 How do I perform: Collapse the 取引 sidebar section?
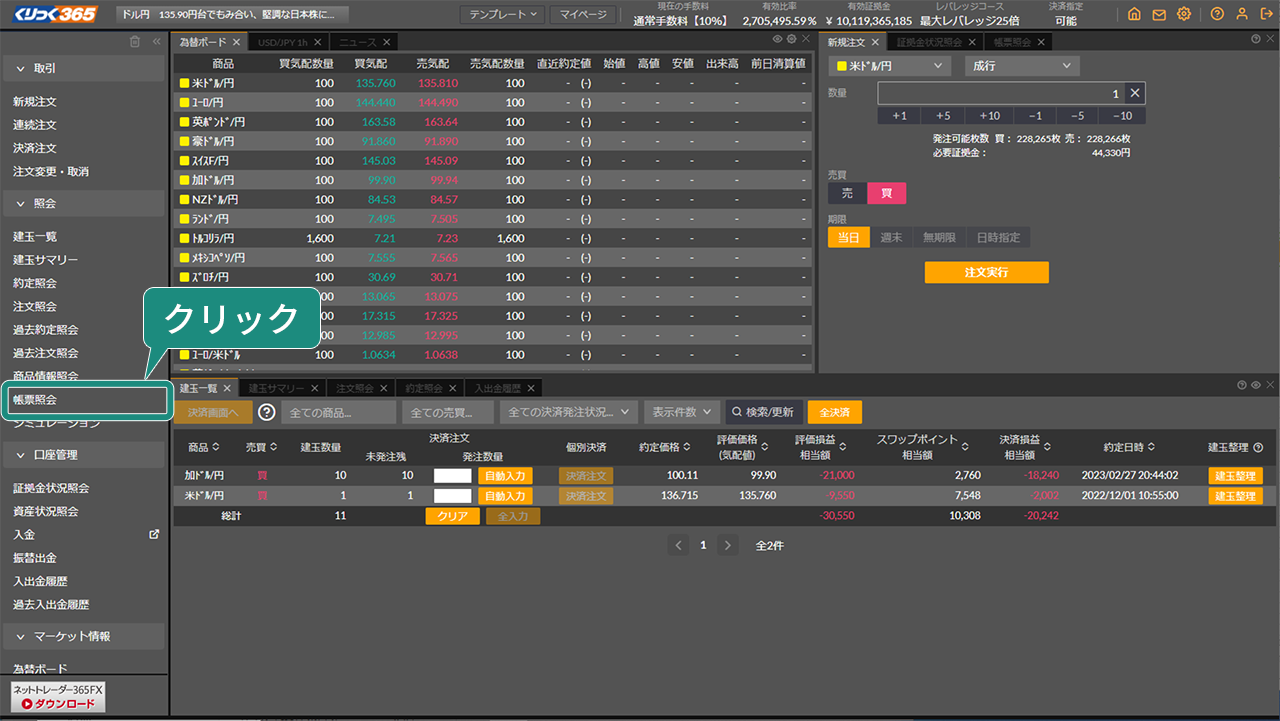pos(85,68)
